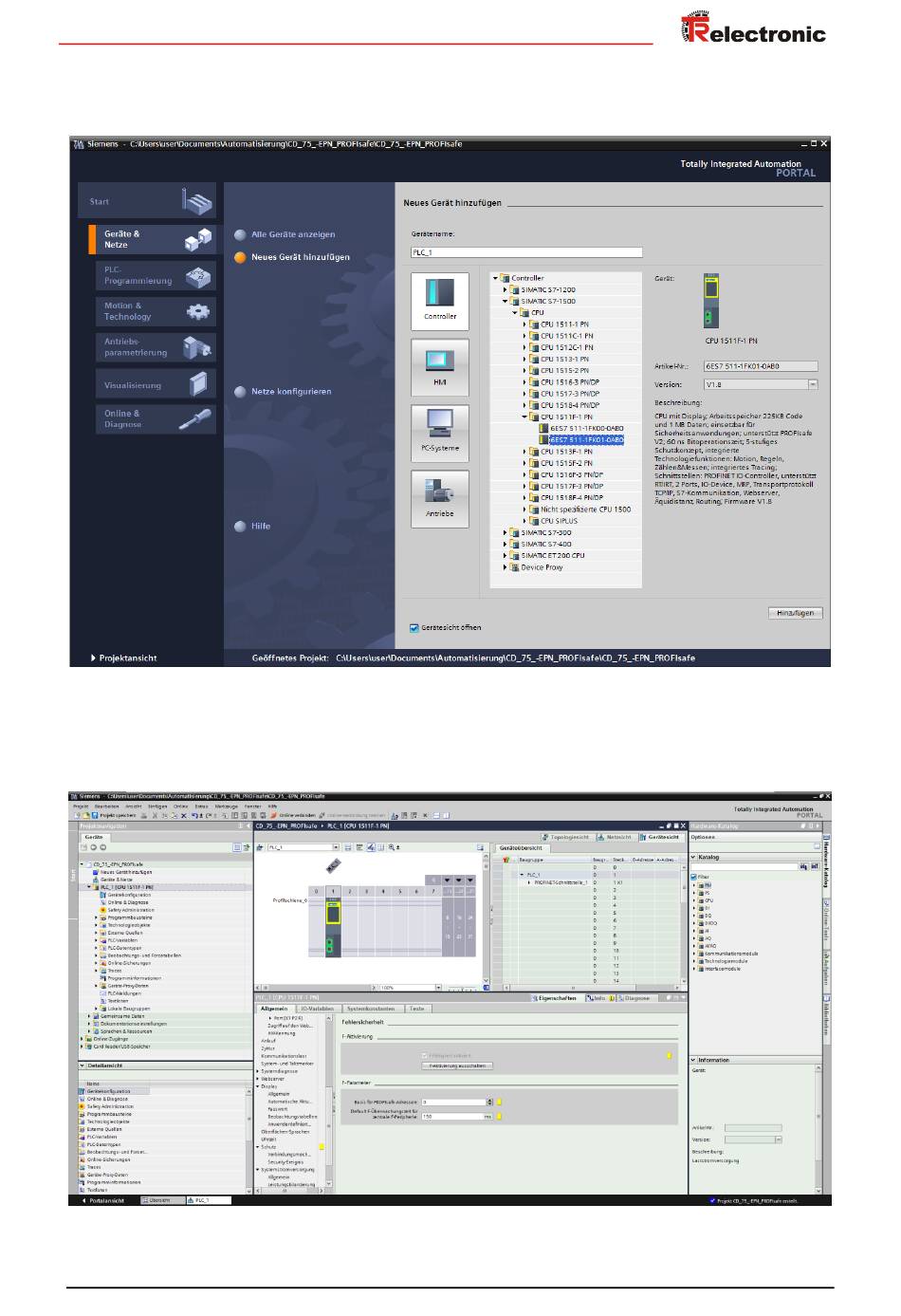Switch to Projektansicht at bottom left
The height and width of the screenshot is (1316, 901).
click(123, 658)
